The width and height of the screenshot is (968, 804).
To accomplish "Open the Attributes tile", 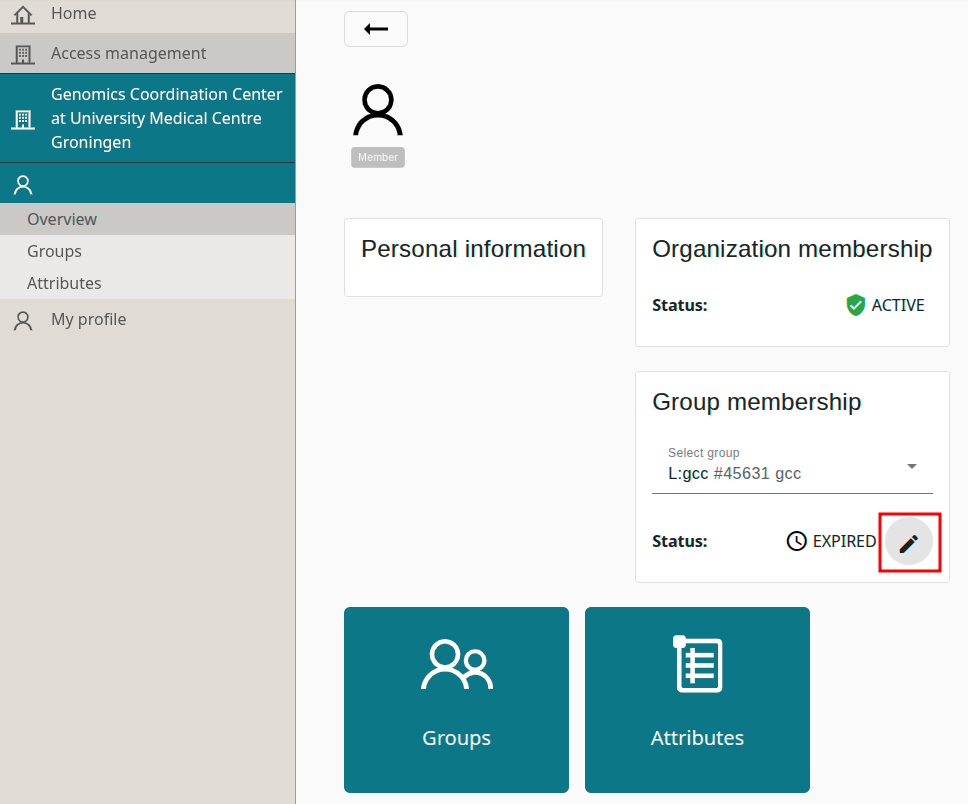I will [x=697, y=699].
